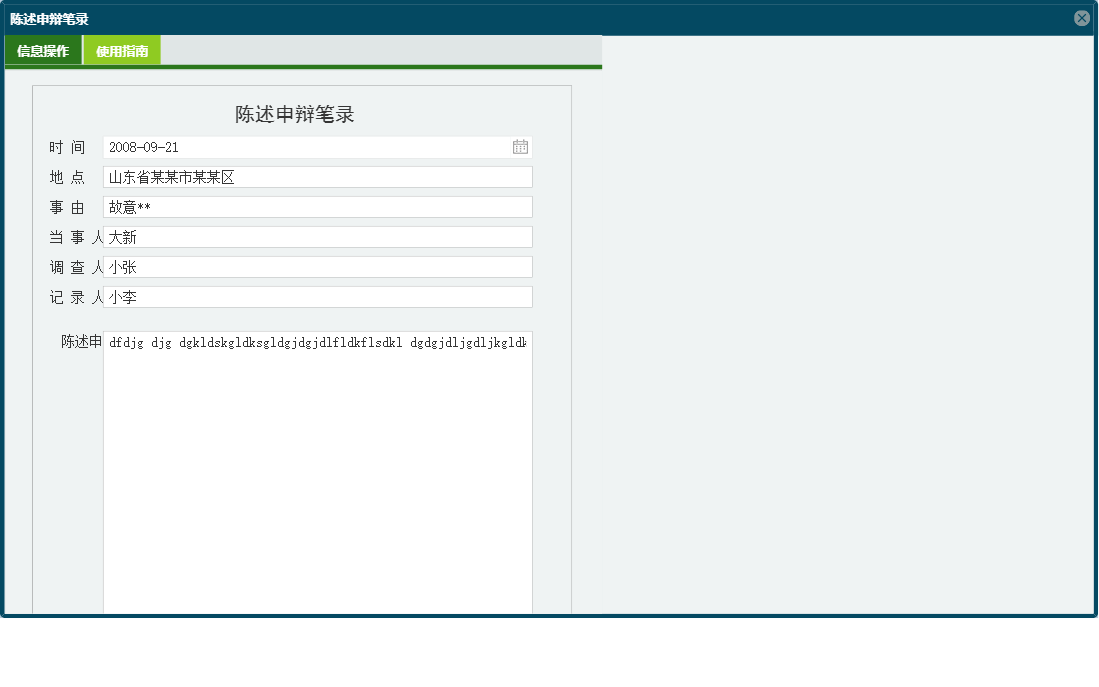This screenshot has height=687, width=1099.
Task: Click the 陈述申辩笔录 form heading
Action: tap(294, 114)
